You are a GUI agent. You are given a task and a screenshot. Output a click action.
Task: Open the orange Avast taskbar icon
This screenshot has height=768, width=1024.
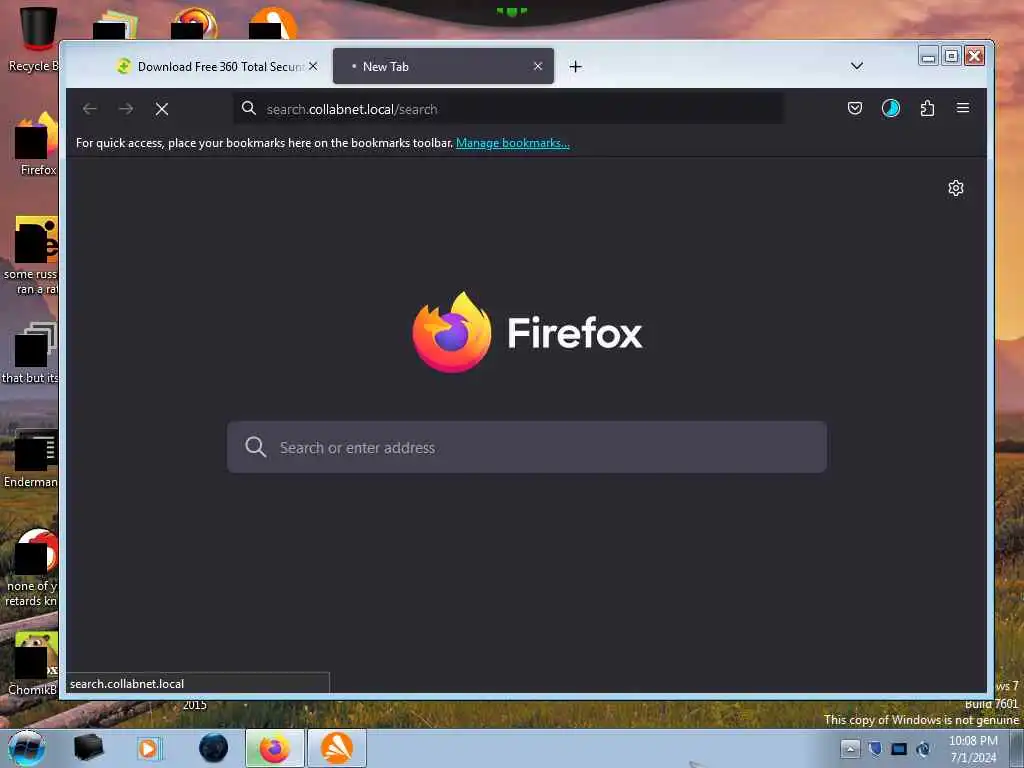click(x=337, y=748)
